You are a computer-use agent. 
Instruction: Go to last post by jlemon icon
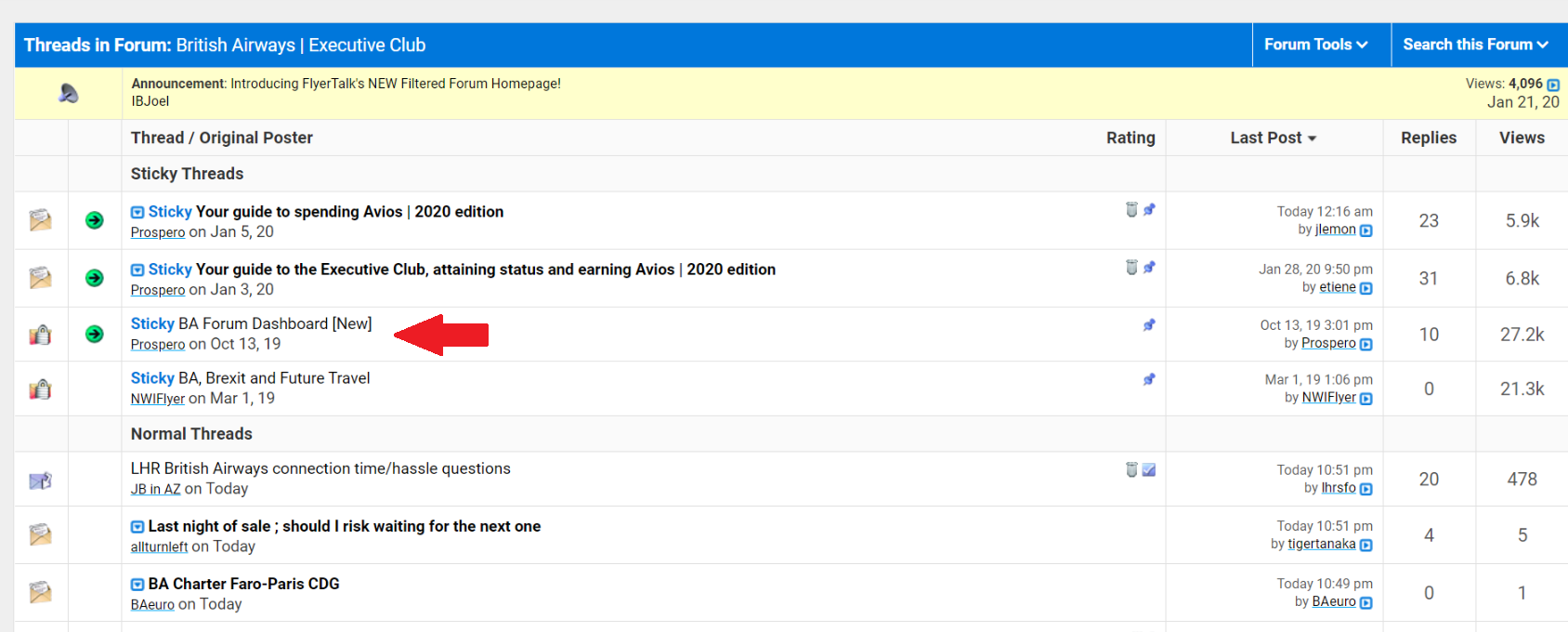pyautogui.click(x=1366, y=230)
